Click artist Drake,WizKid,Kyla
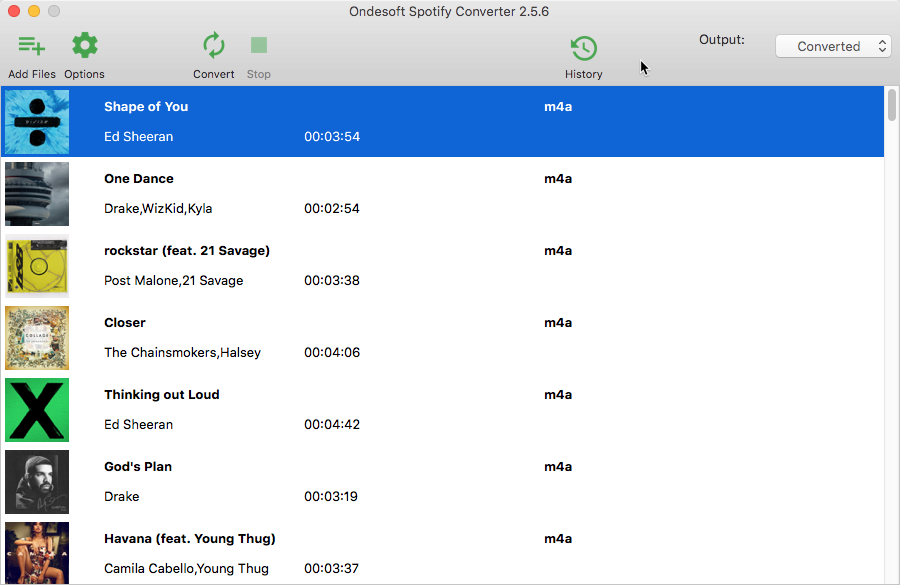900x585 pixels. 158,208
